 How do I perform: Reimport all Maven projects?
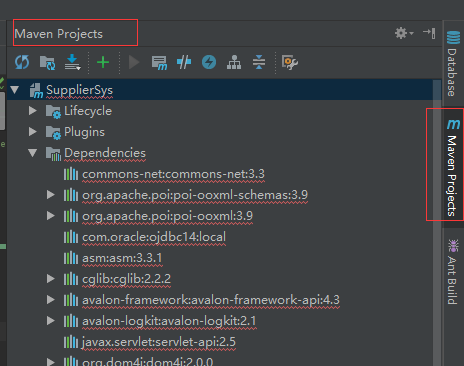tap(22, 62)
